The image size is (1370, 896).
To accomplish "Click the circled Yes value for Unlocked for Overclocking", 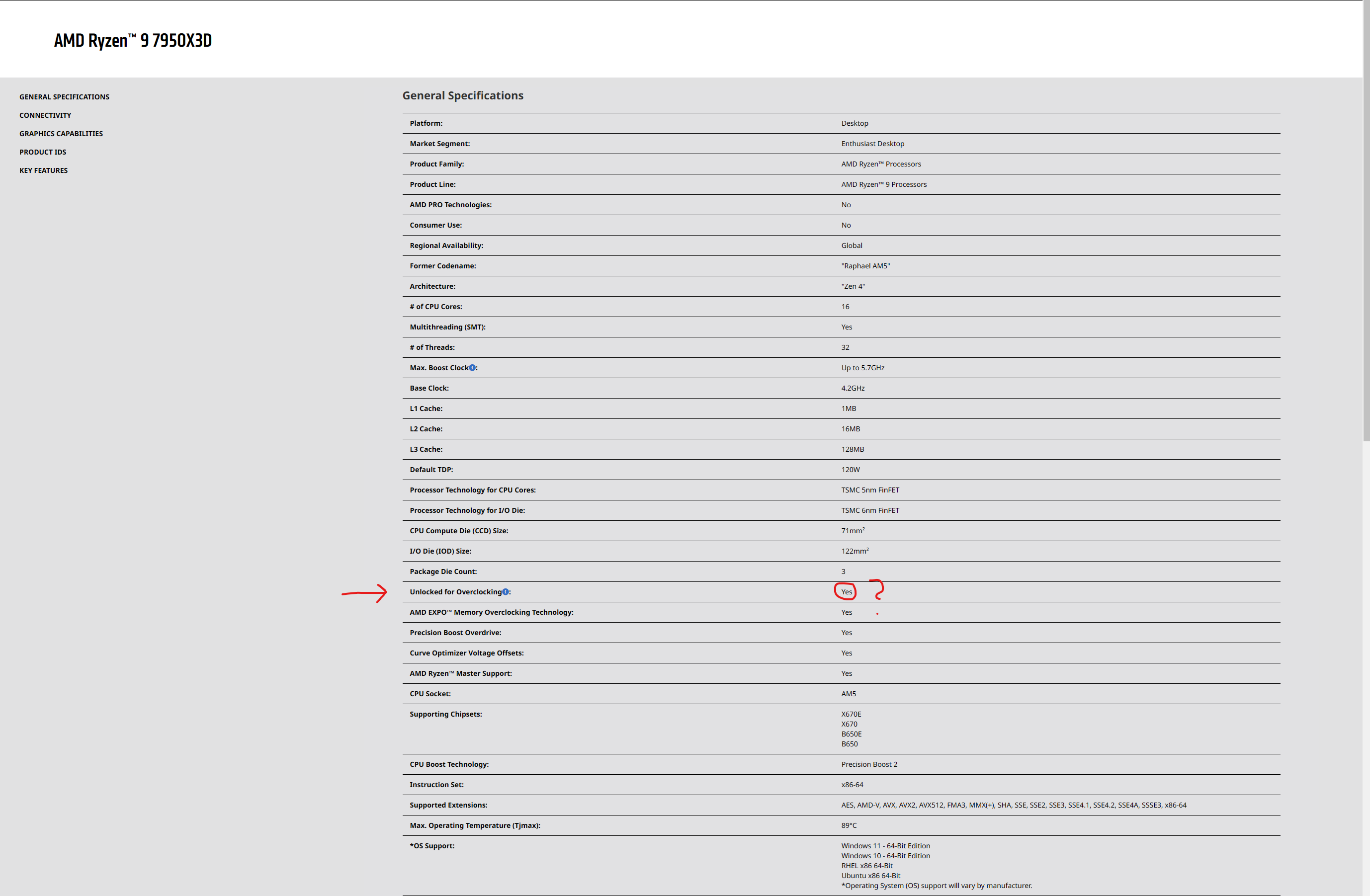I will (x=846, y=591).
